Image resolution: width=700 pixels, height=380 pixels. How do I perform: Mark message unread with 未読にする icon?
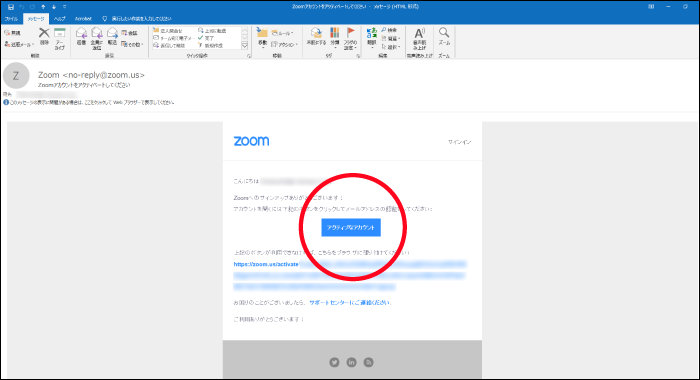[x=316, y=36]
